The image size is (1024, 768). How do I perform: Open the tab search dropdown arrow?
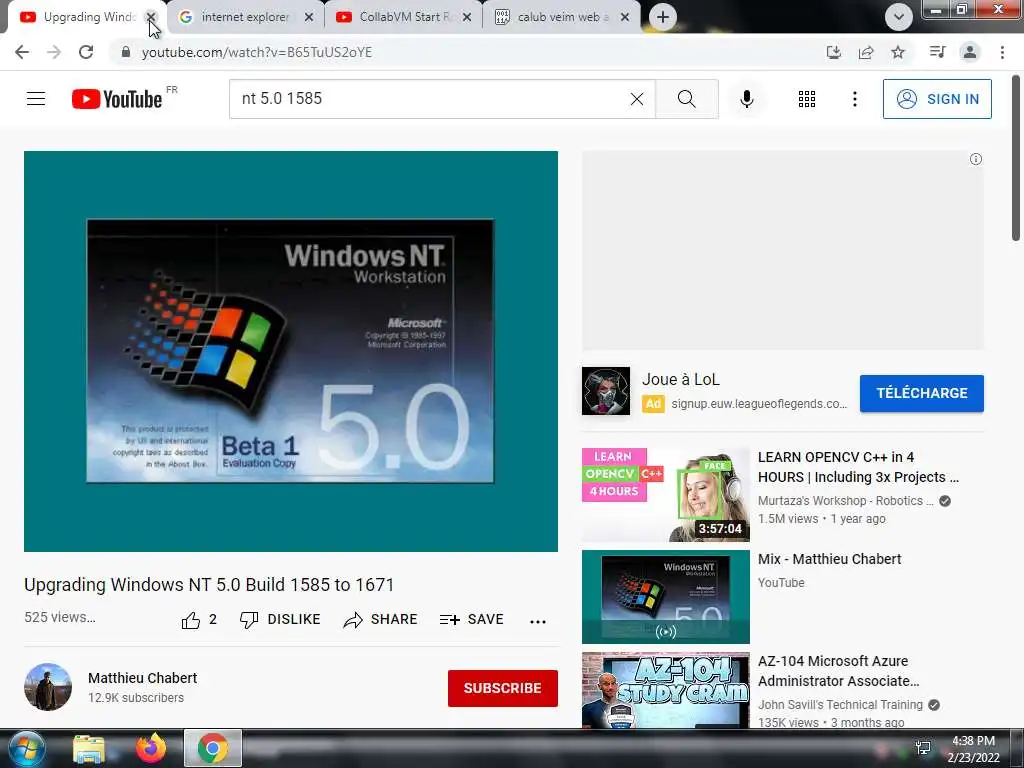(x=899, y=17)
